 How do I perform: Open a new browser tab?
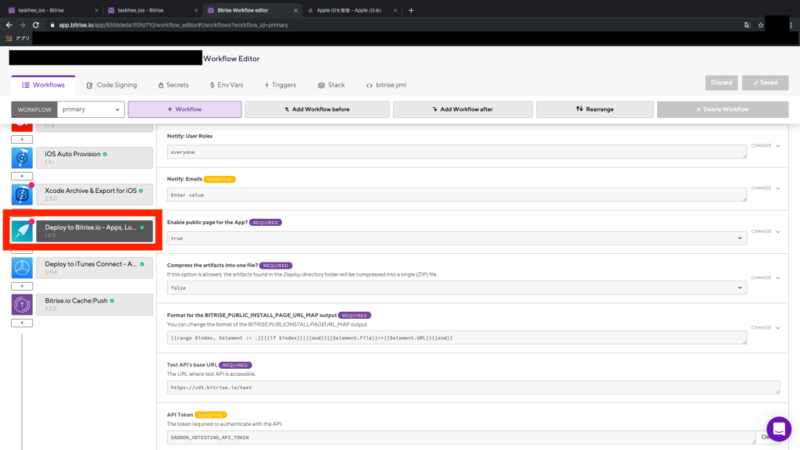[x=411, y=10]
